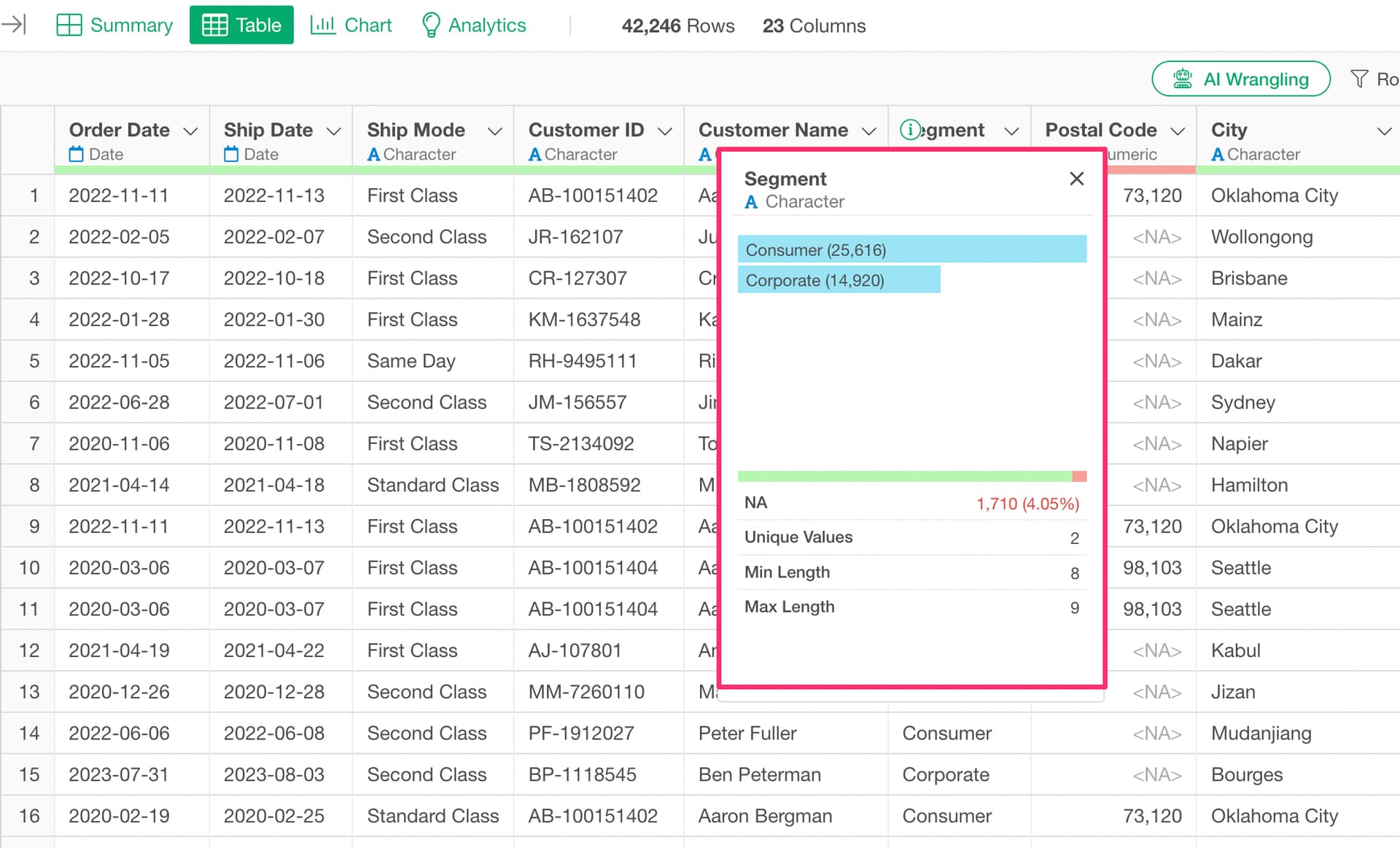Open the Postal Code column dropdown
The height and width of the screenshot is (848, 1400).
coord(1178,131)
